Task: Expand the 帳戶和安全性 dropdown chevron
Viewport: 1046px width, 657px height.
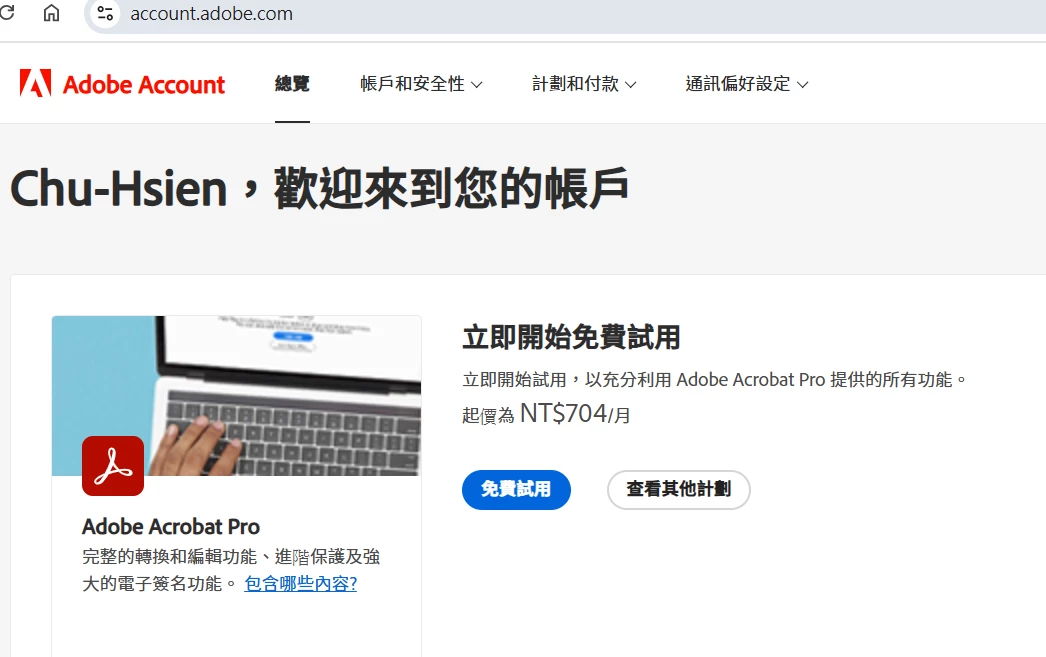Action: tap(476, 85)
